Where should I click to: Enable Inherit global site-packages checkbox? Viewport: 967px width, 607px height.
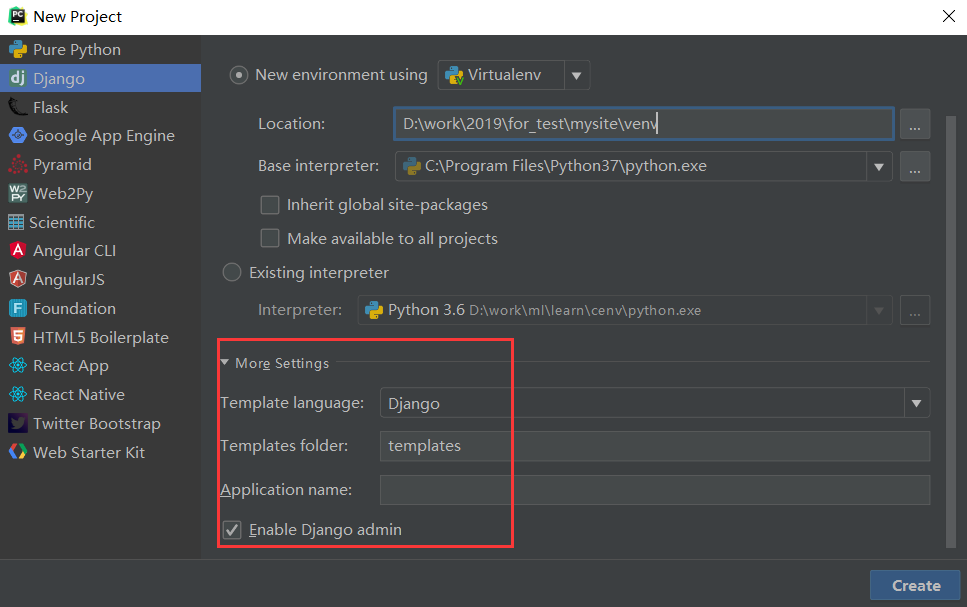(x=269, y=205)
